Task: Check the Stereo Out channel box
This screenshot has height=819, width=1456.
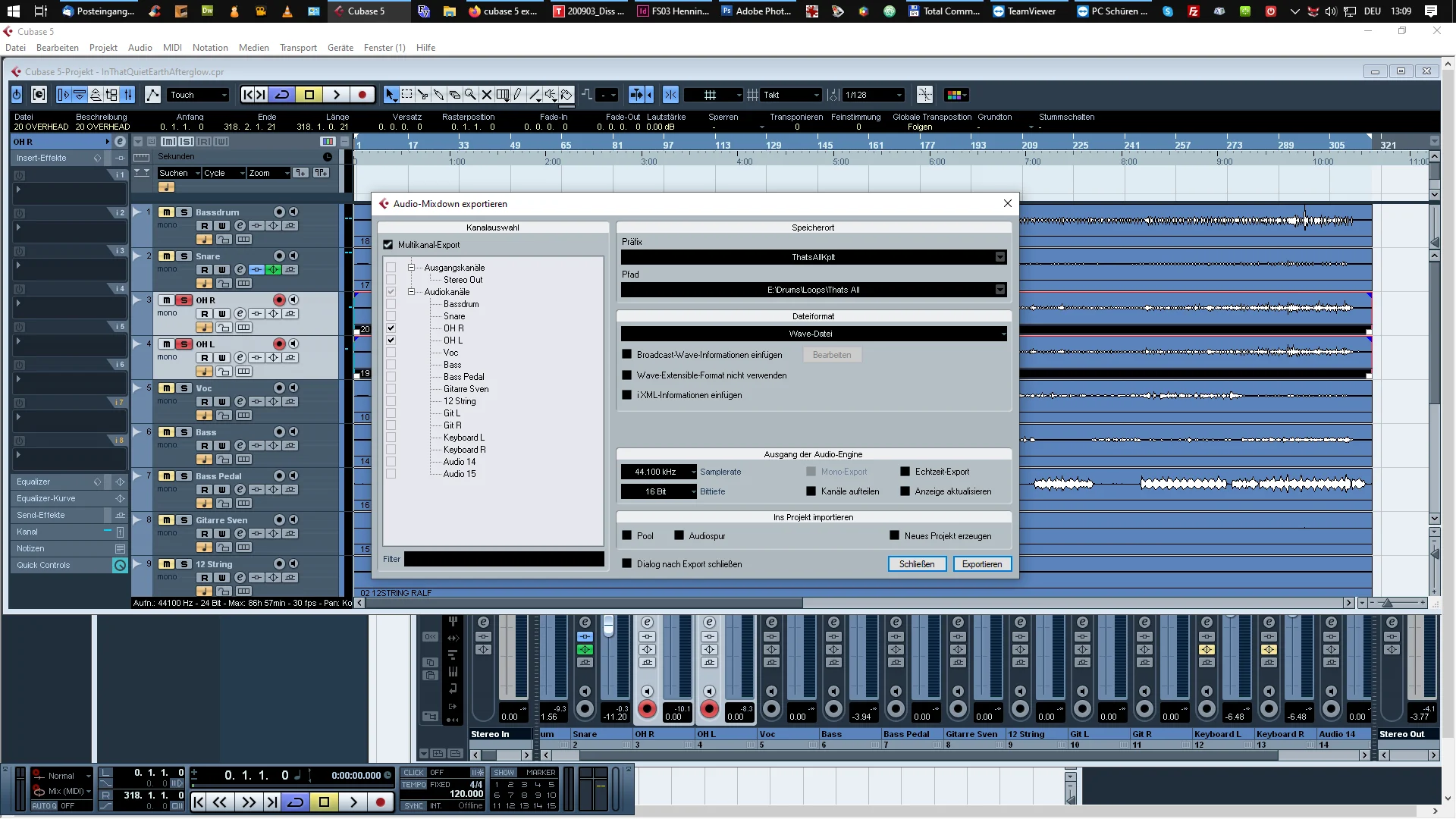Action: click(x=391, y=280)
